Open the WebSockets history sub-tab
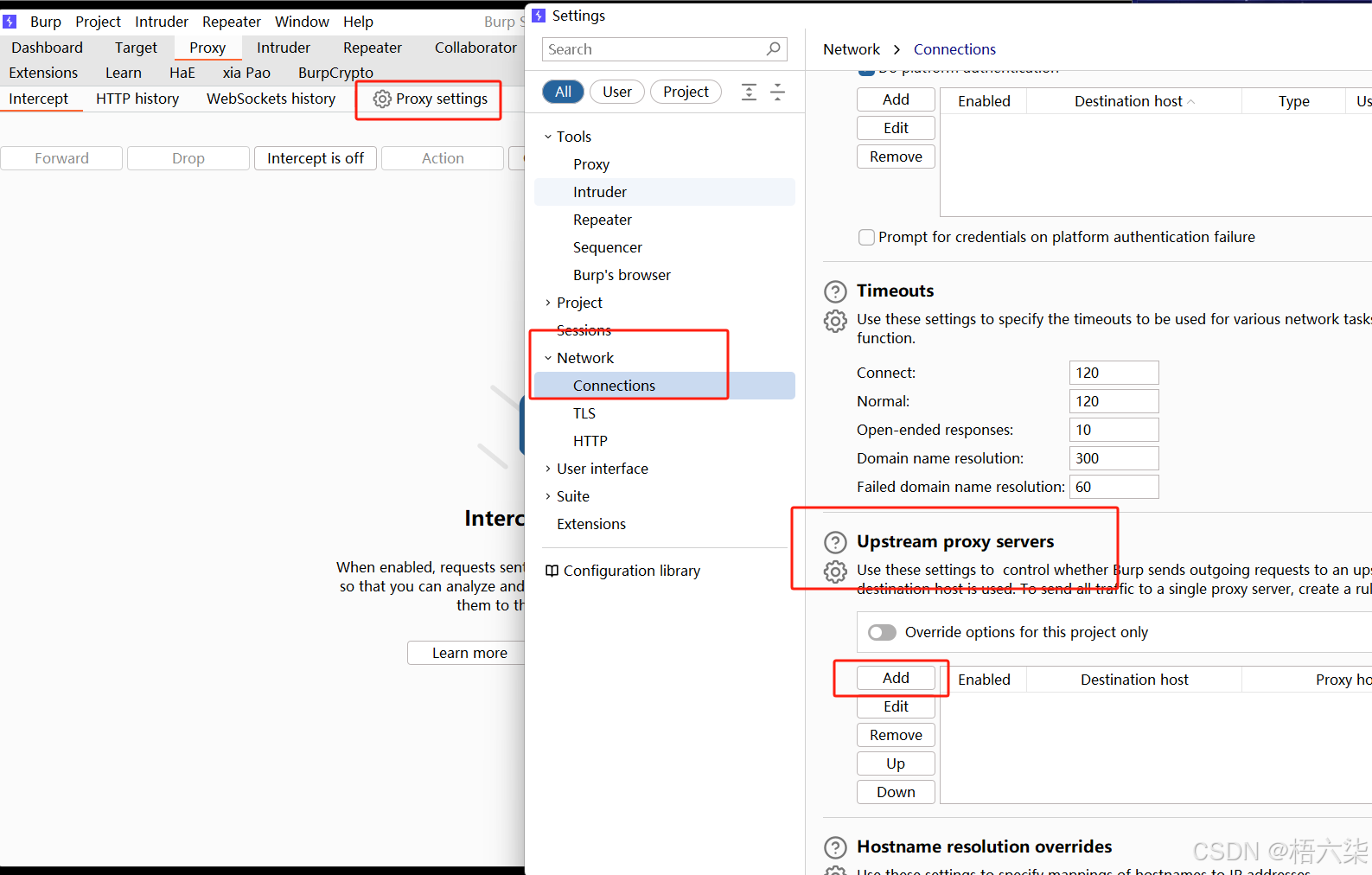This screenshot has width=1372, height=875. [x=271, y=99]
